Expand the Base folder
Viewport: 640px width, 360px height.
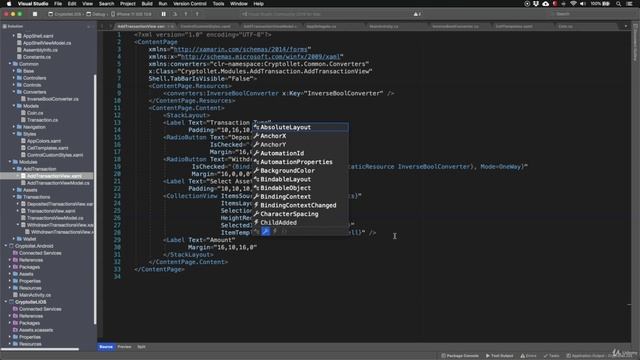14,71
